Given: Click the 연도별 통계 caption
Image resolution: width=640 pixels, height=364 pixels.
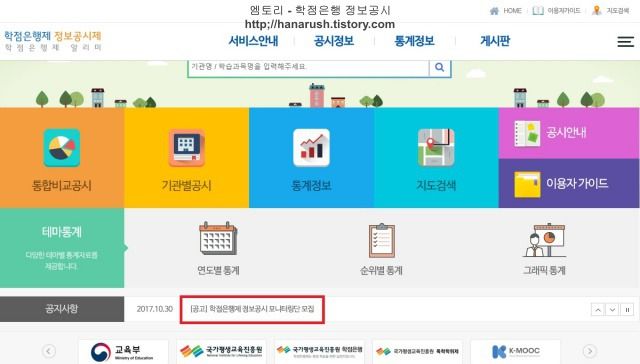Looking at the screenshot, I should tap(218, 271).
